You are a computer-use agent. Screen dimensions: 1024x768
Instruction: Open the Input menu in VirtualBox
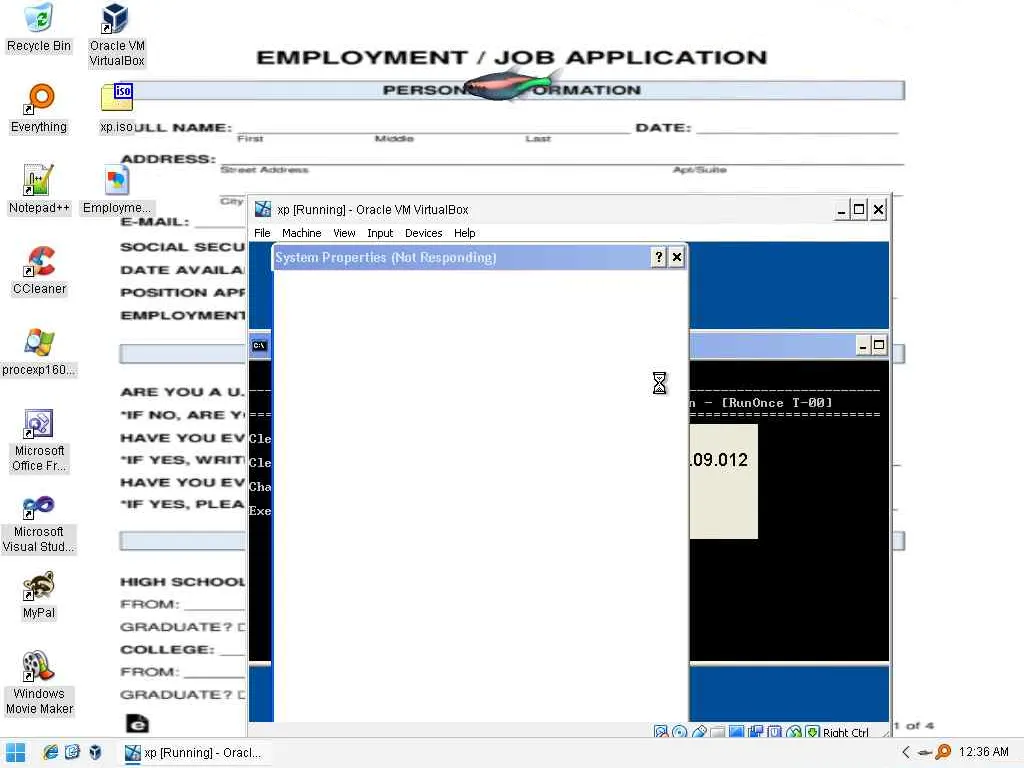380,233
